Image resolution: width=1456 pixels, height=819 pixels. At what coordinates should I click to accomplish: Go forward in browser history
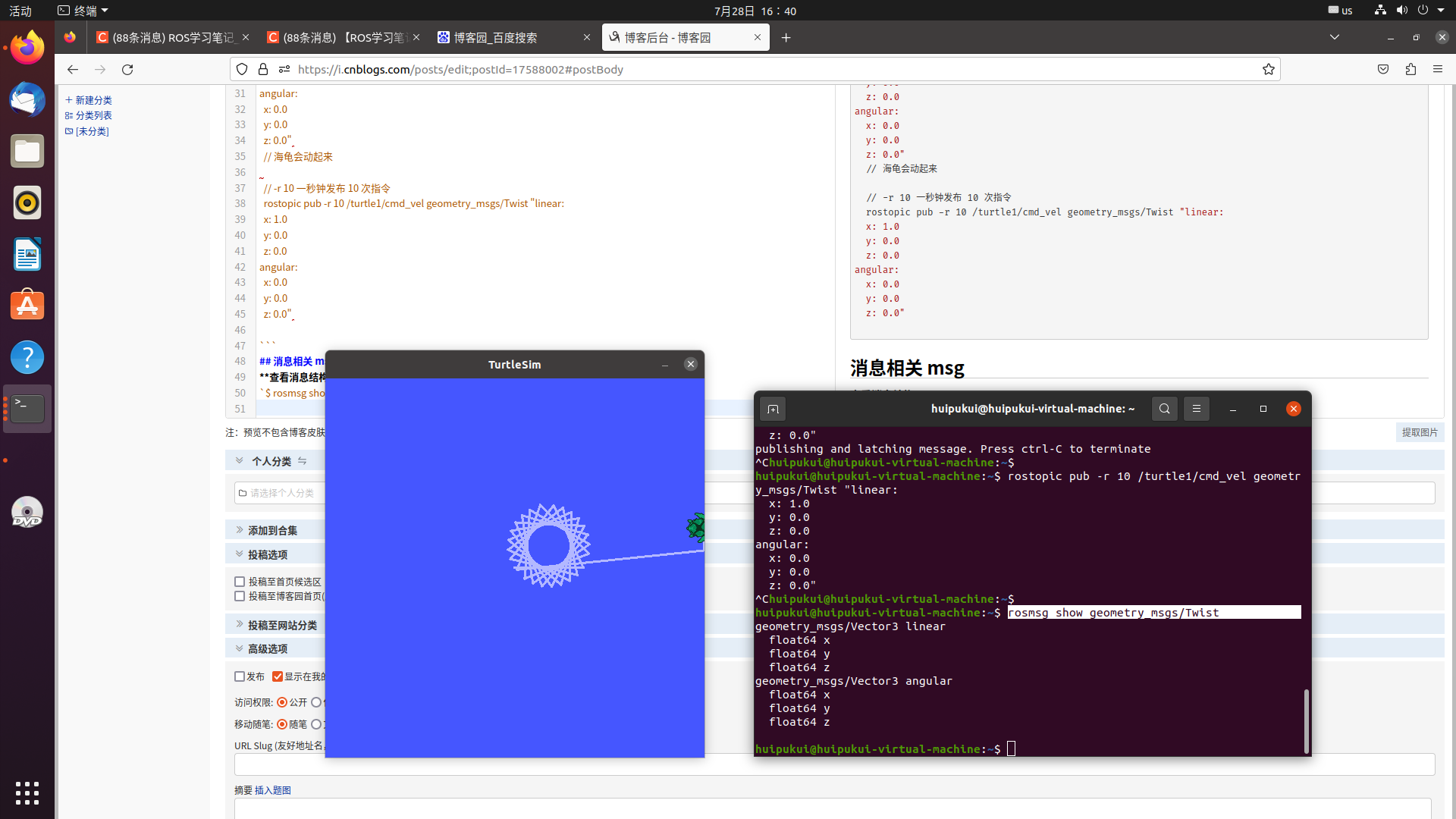100,69
